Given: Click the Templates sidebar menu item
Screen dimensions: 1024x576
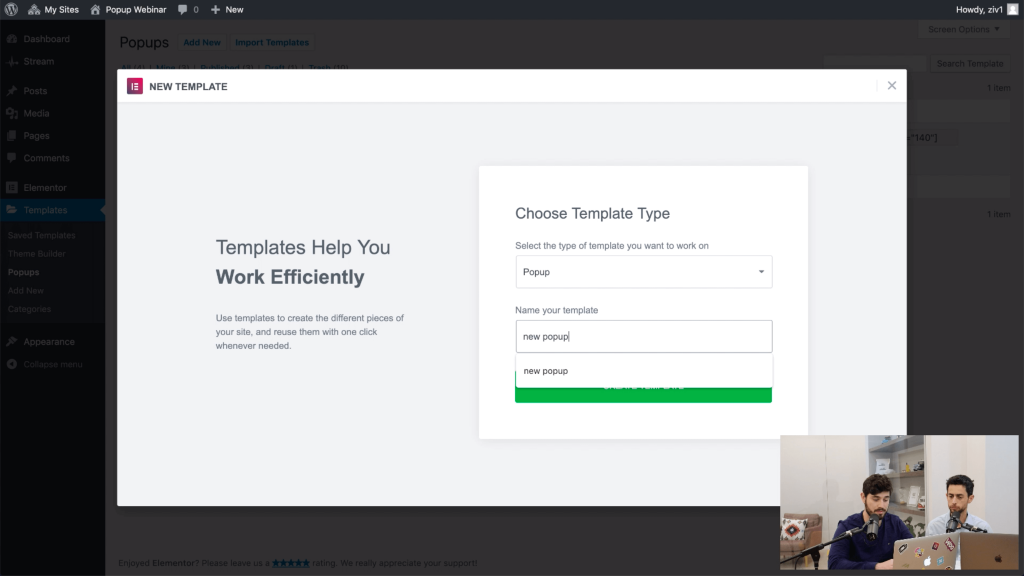Looking at the screenshot, I should (45, 210).
